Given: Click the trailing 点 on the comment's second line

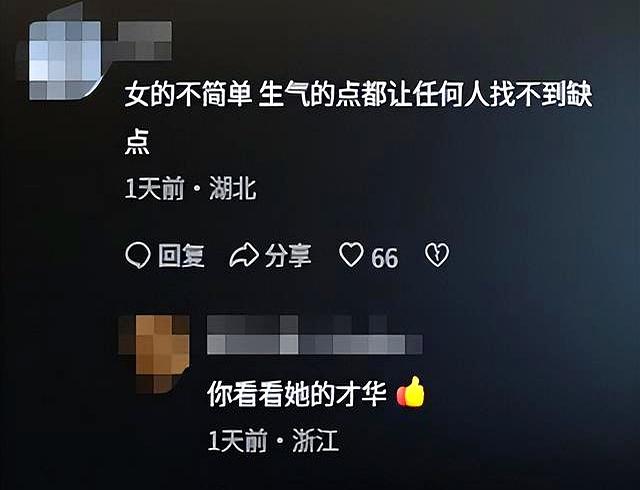Looking at the screenshot, I should (137, 143).
